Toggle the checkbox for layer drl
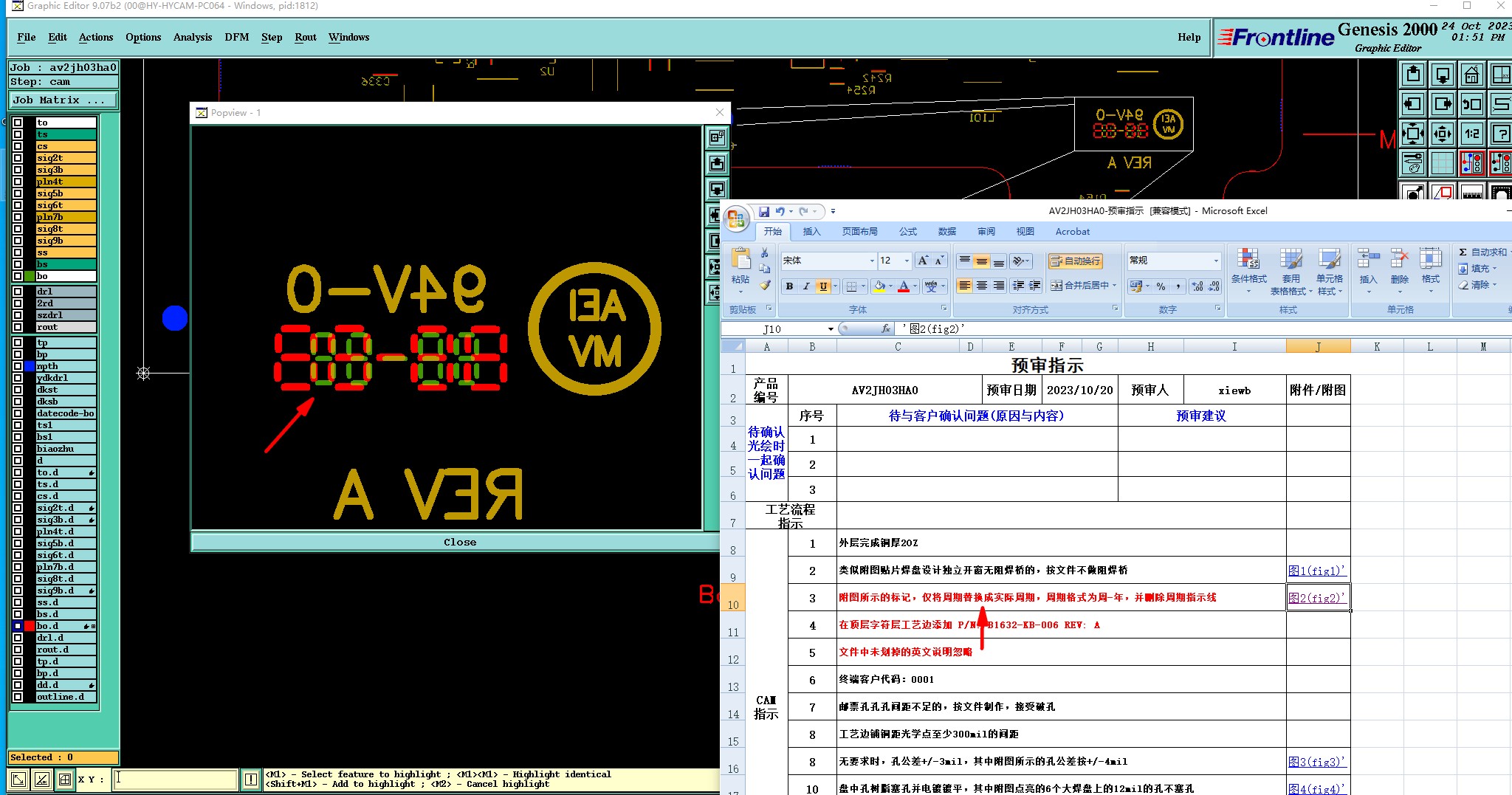 (18, 292)
